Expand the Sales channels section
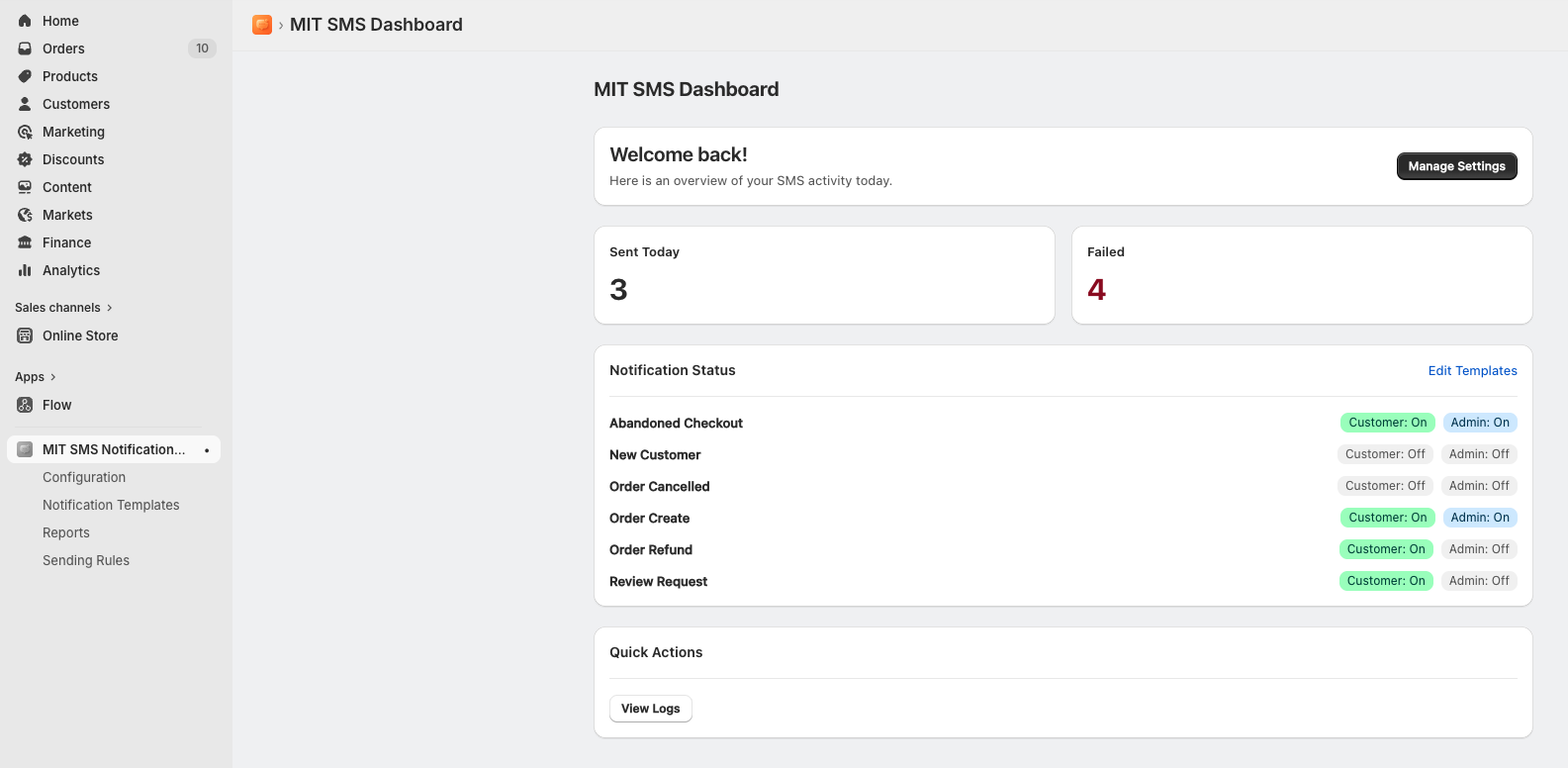 pyautogui.click(x=63, y=308)
